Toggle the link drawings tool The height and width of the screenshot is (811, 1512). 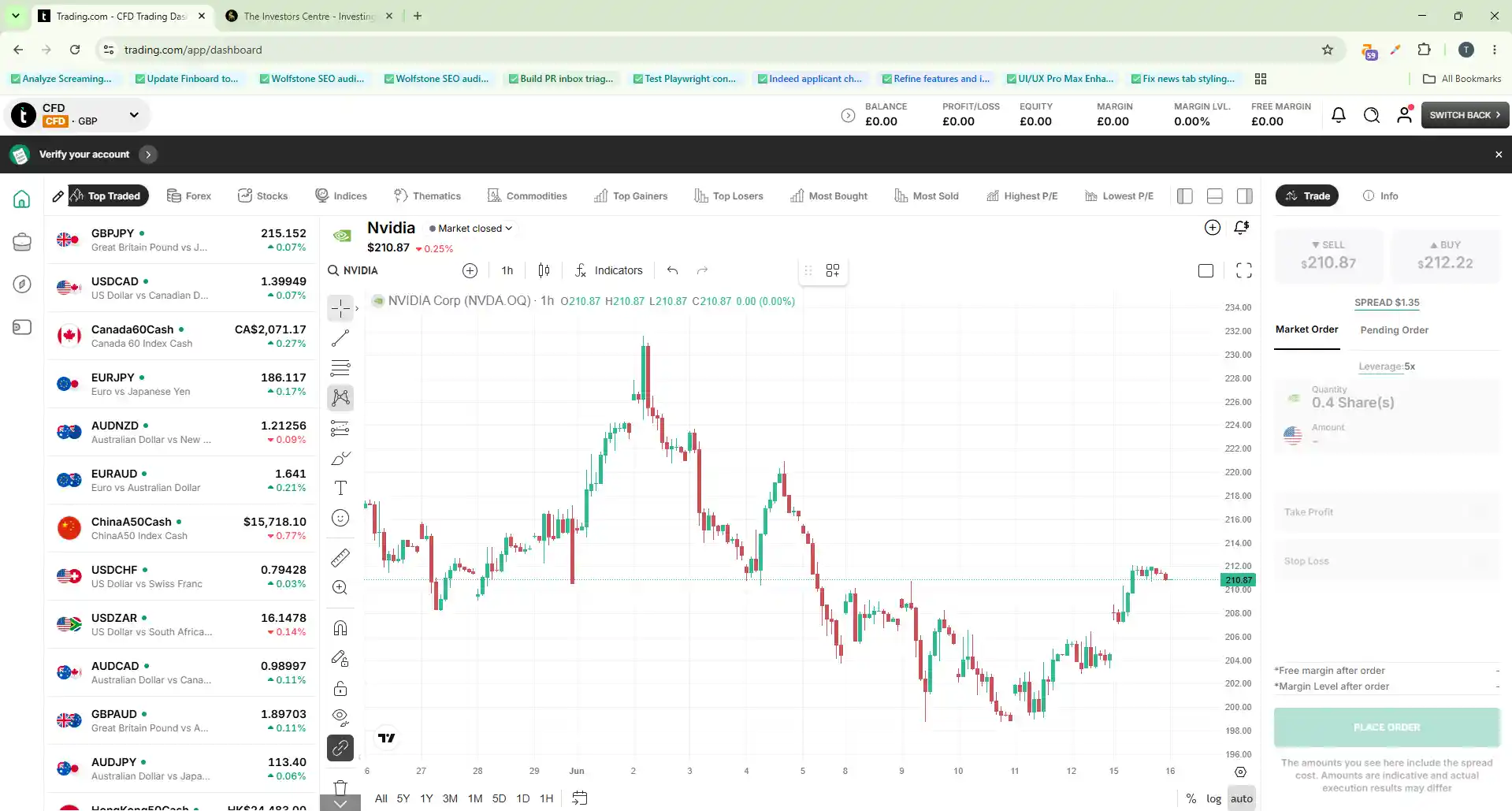point(340,748)
